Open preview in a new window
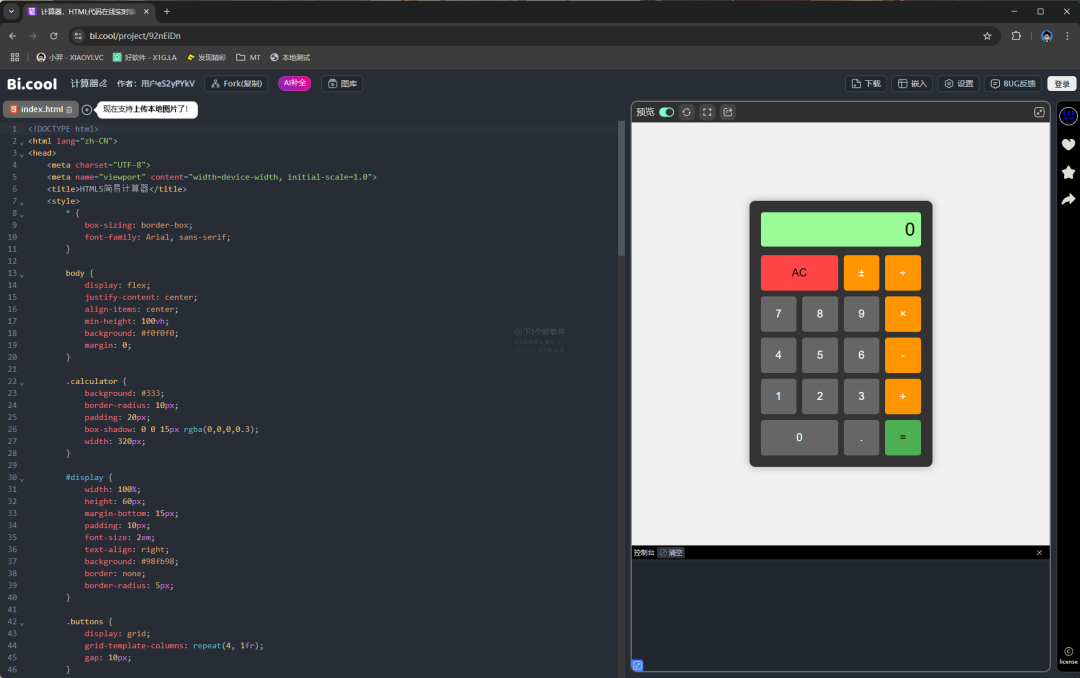1080x678 pixels. [728, 112]
